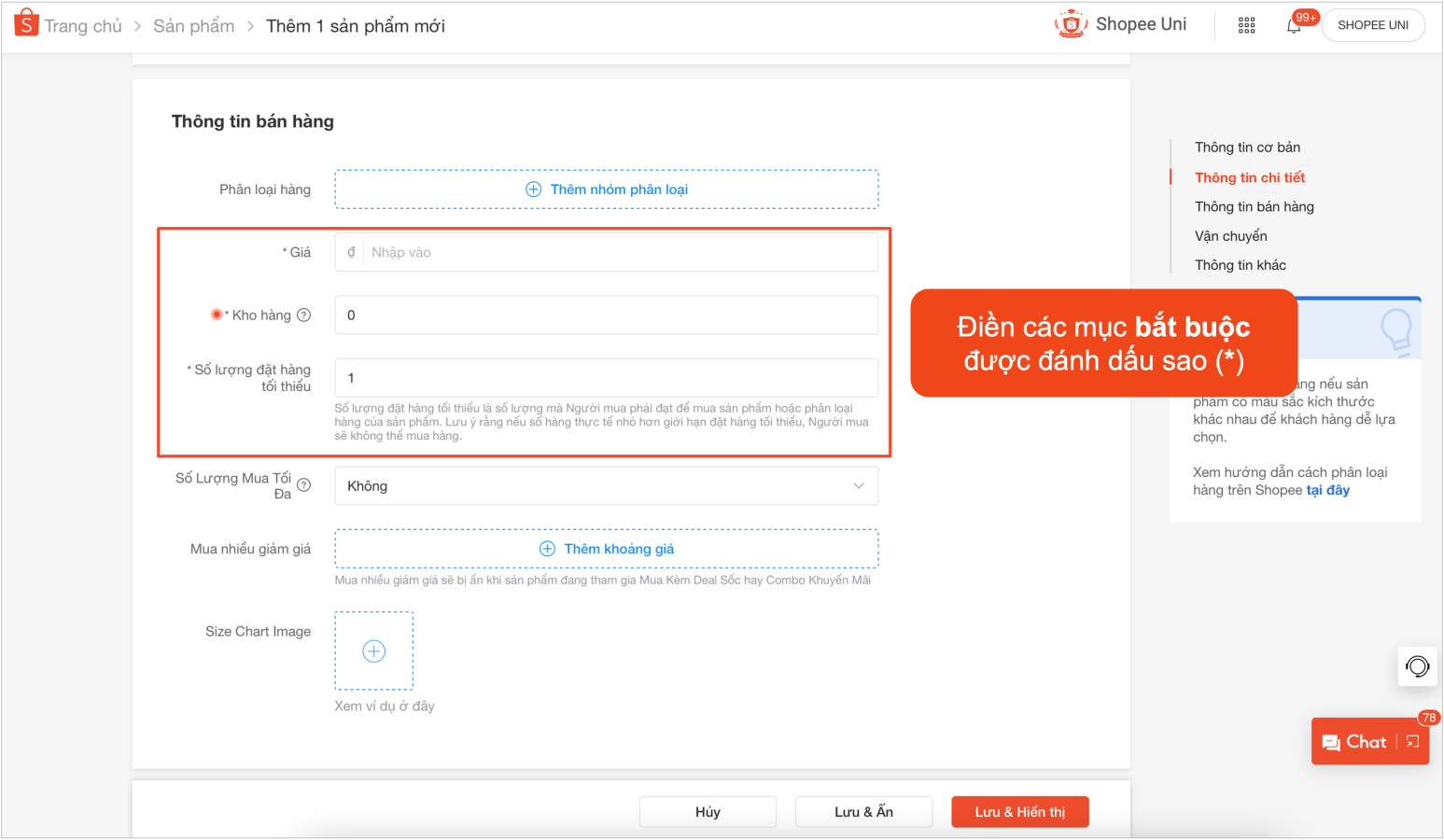This screenshot has height=840, width=1444.
Task: Open the tại đây guide link
Action: click(x=1327, y=490)
